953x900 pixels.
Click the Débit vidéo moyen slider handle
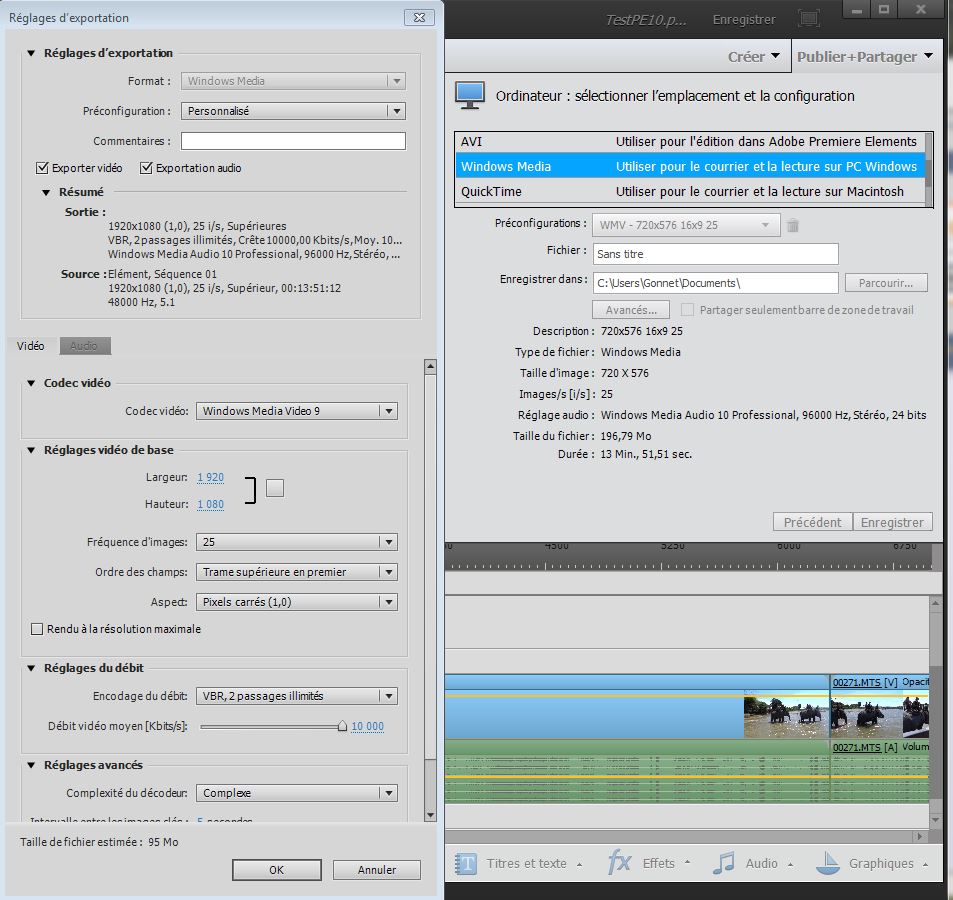click(x=342, y=727)
